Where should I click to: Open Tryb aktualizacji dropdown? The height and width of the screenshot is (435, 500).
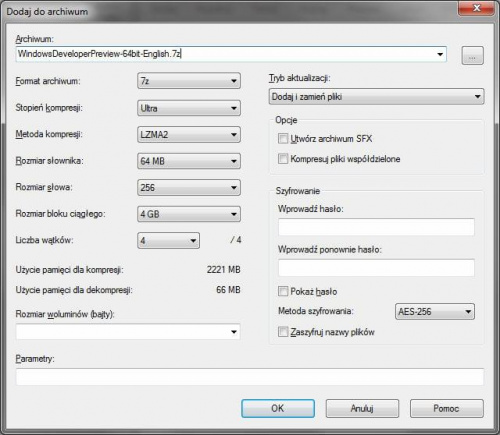(x=376, y=97)
